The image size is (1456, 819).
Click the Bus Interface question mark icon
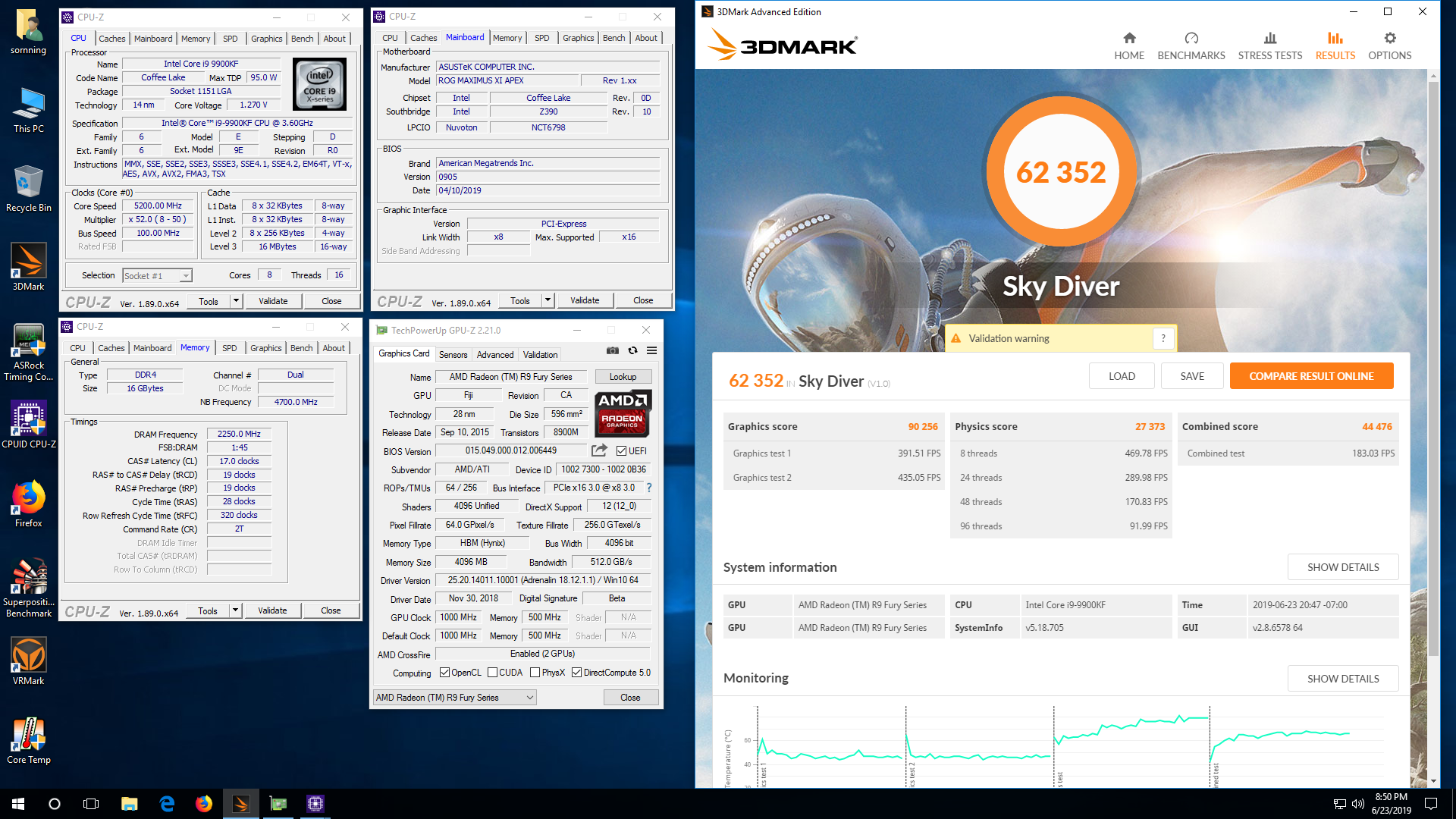[649, 488]
